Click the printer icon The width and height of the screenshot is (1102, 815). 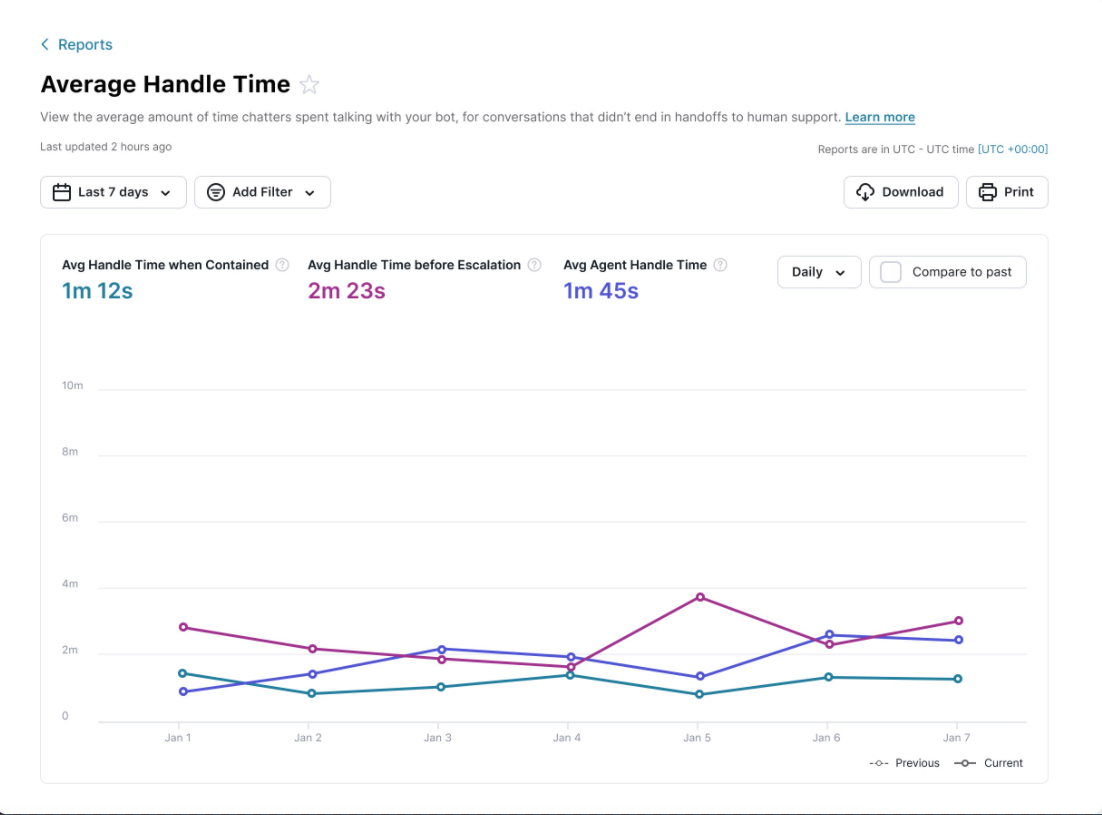pyautogui.click(x=988, y=192)
